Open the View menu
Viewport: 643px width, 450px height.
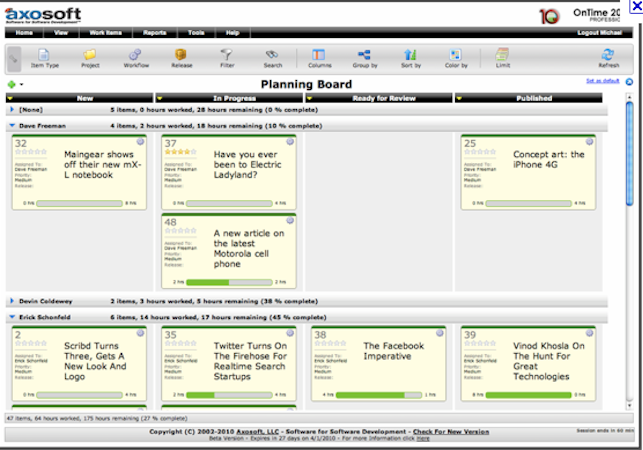pos(61,33)
